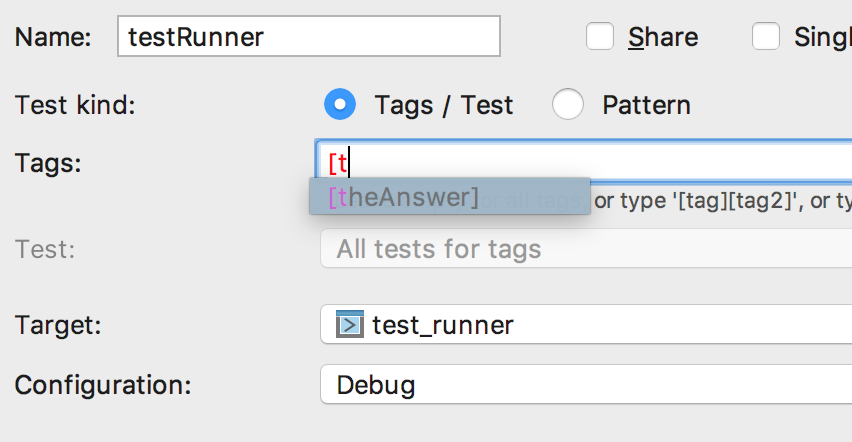Enable the Share checkbox

pyautogui.click(x=600, y=37)
